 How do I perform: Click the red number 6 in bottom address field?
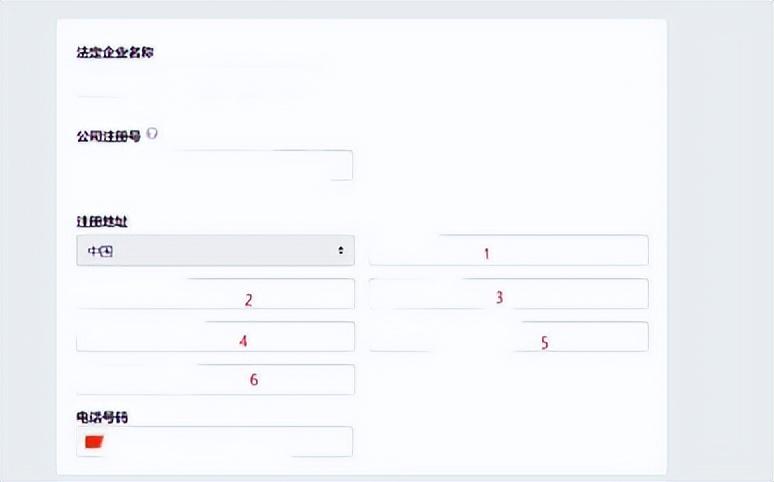click(x=254, y=379)
